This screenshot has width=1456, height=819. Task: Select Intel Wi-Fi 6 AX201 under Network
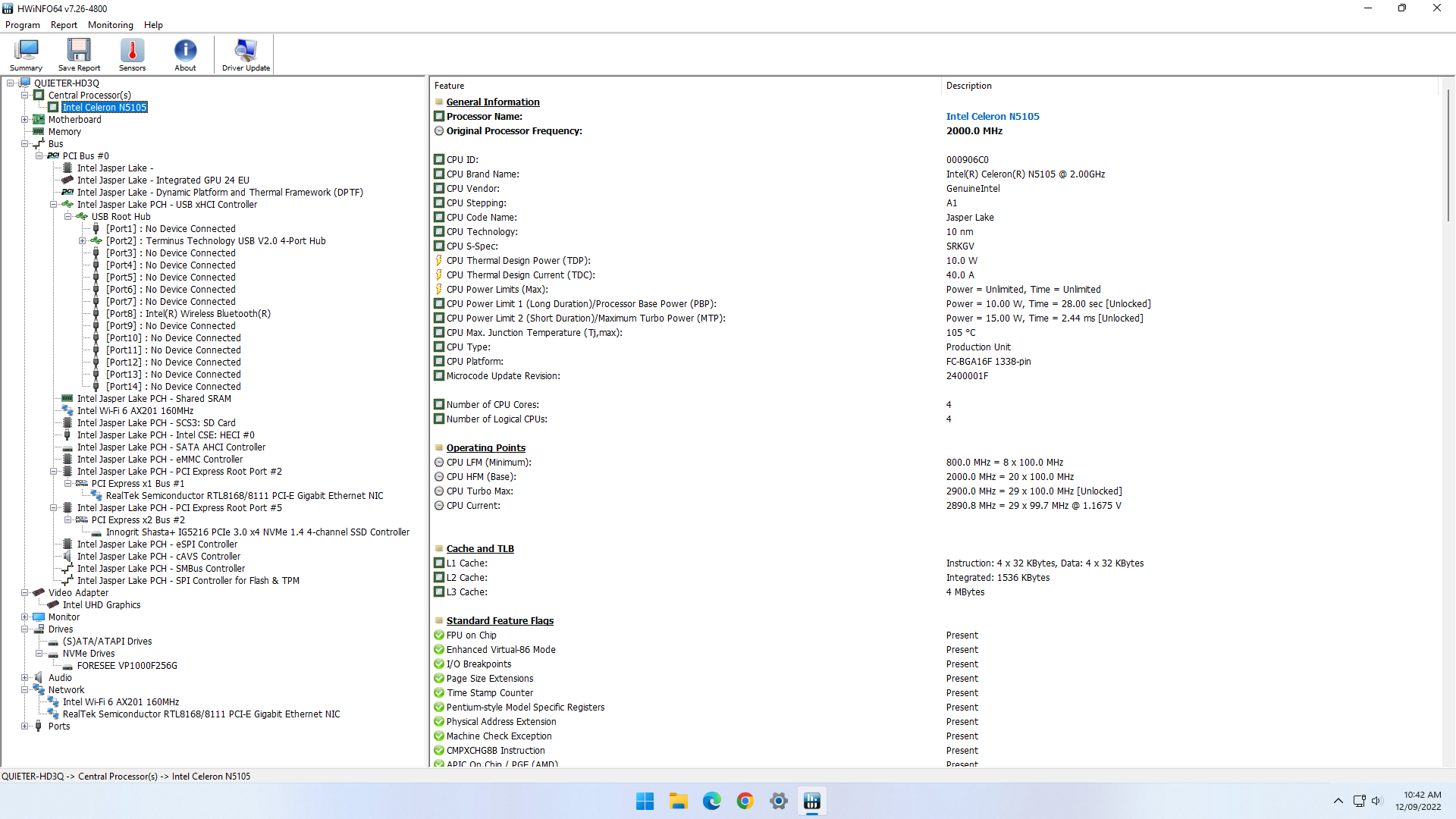(121, 701)
